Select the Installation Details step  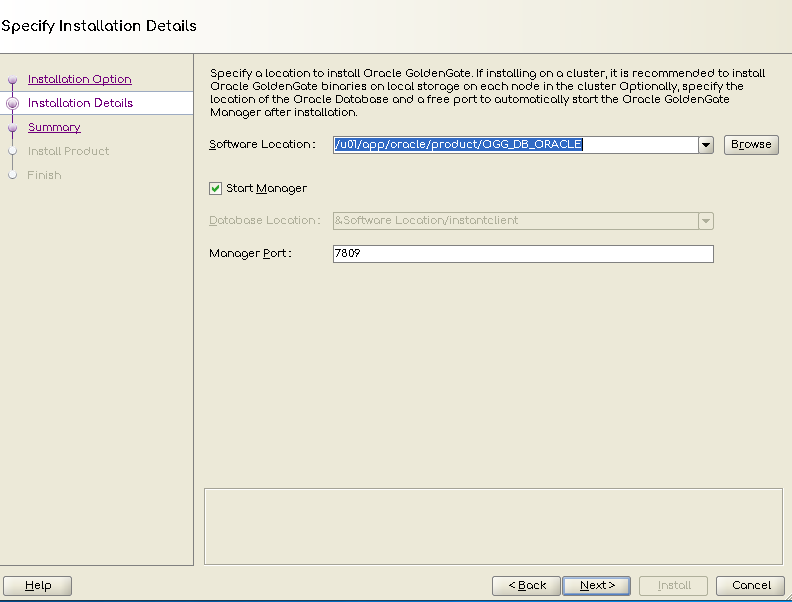tap(80, 103)
